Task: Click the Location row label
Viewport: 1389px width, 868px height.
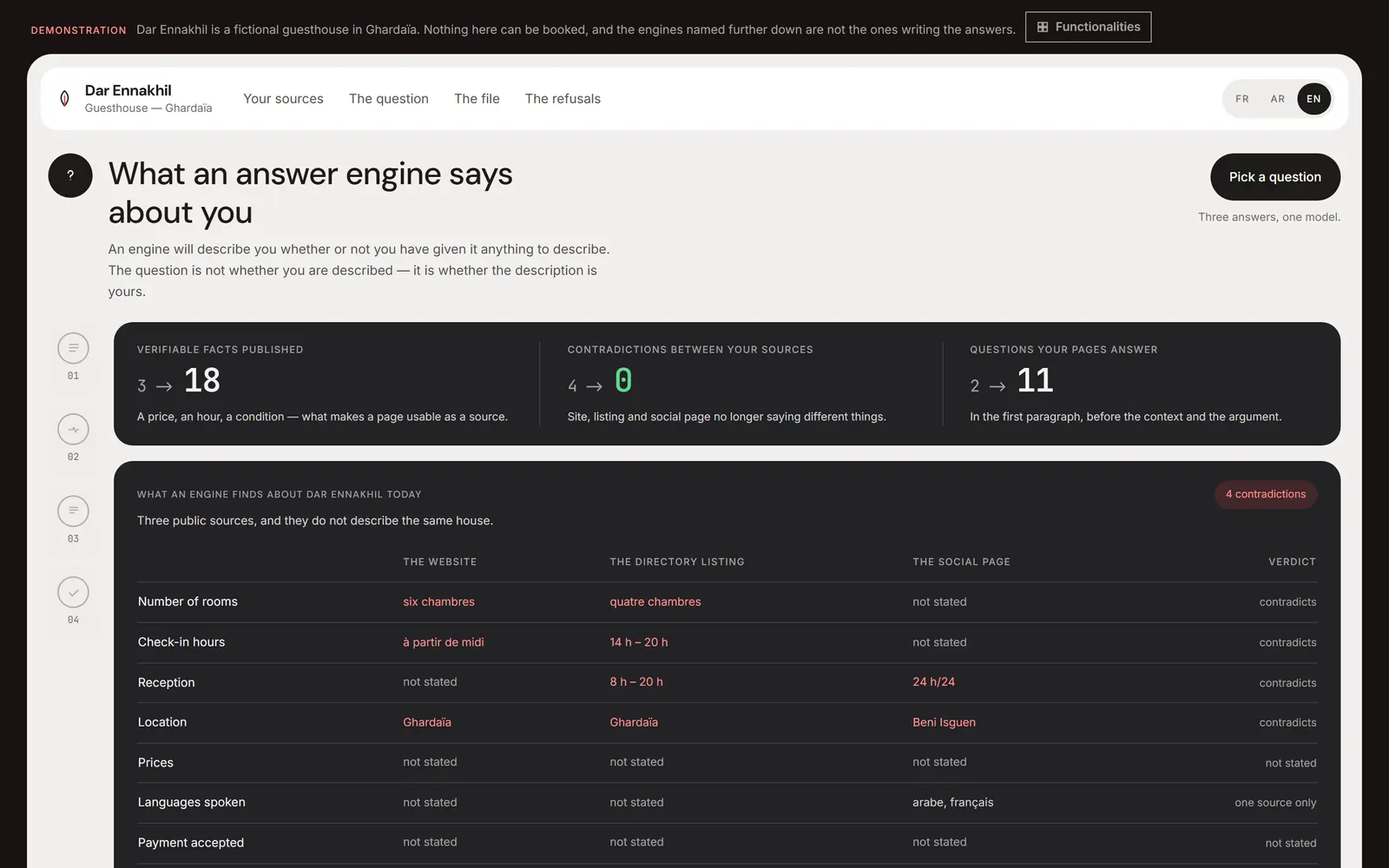Action: [x=162, y=722]
